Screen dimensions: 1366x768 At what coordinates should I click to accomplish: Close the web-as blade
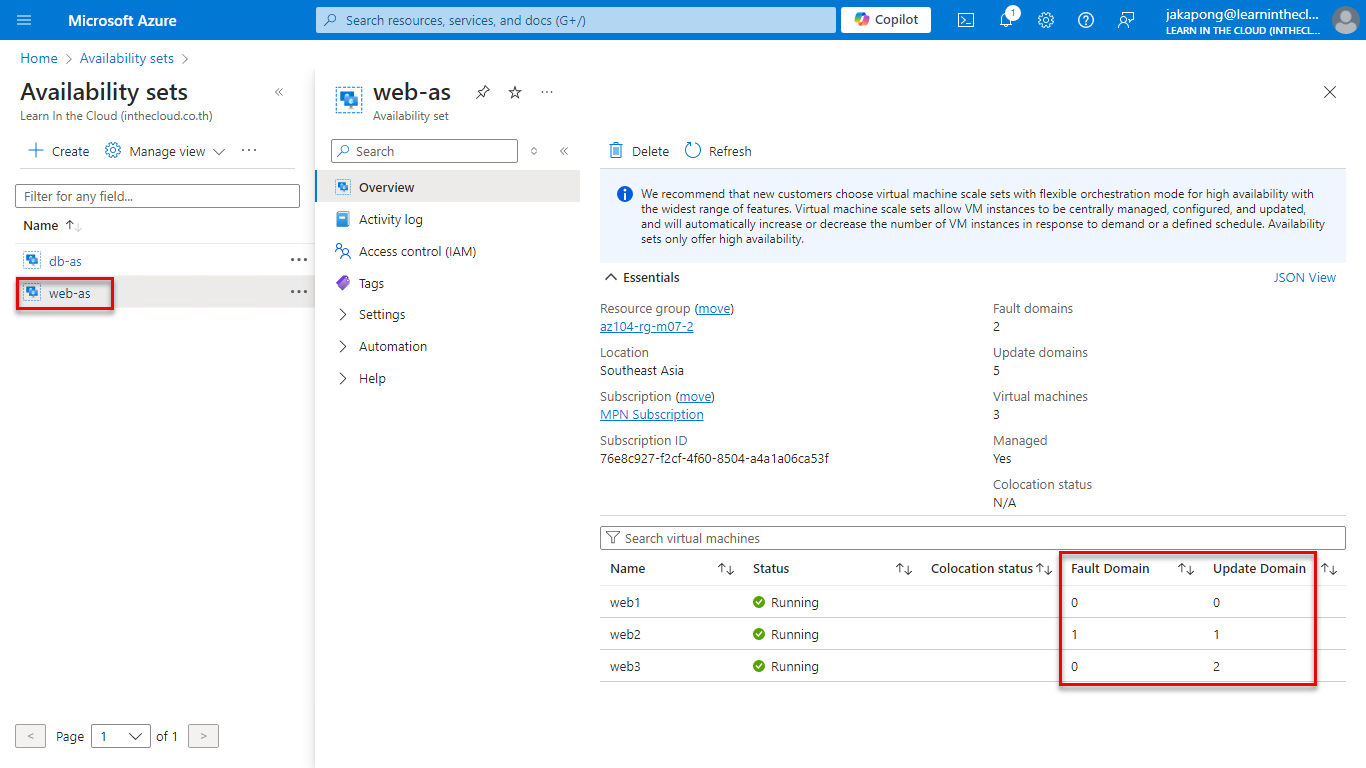1330,92
